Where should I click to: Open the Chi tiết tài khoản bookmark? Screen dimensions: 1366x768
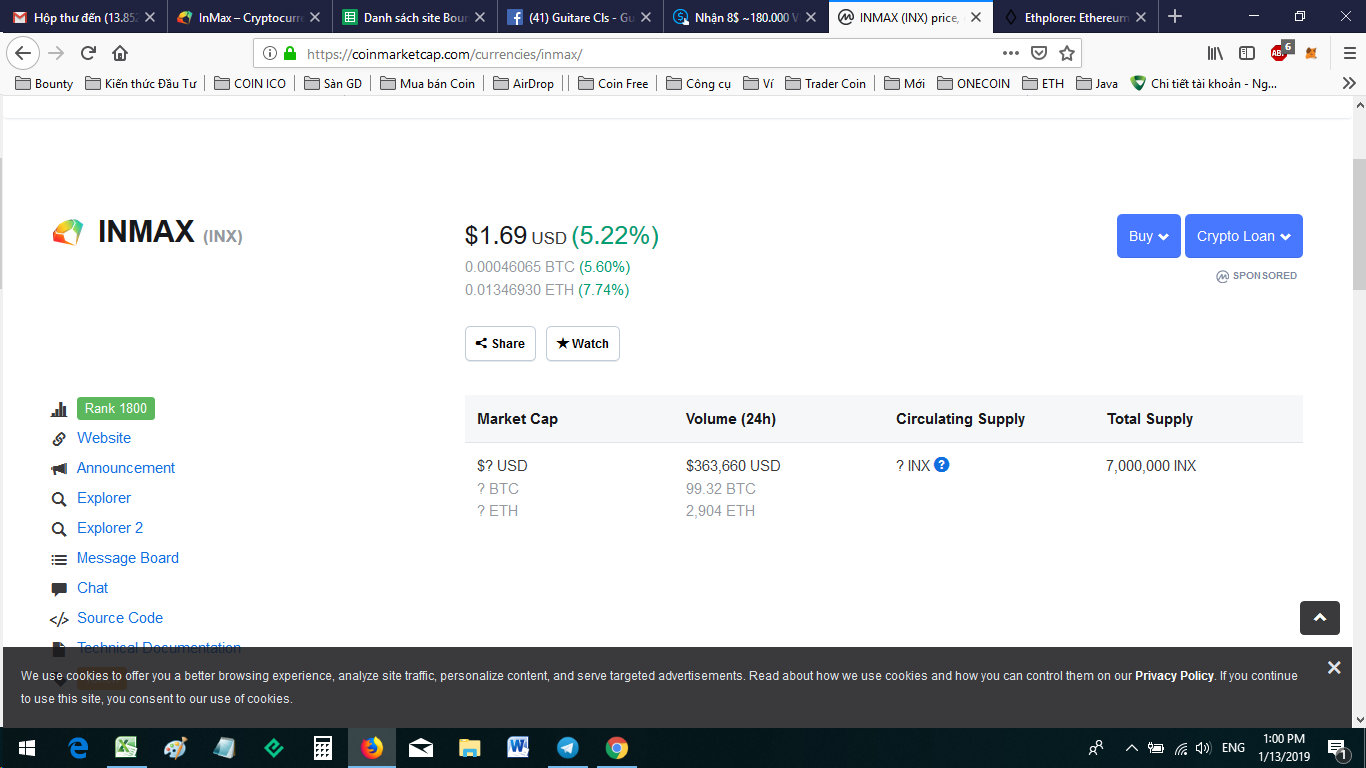(1204, 83)
